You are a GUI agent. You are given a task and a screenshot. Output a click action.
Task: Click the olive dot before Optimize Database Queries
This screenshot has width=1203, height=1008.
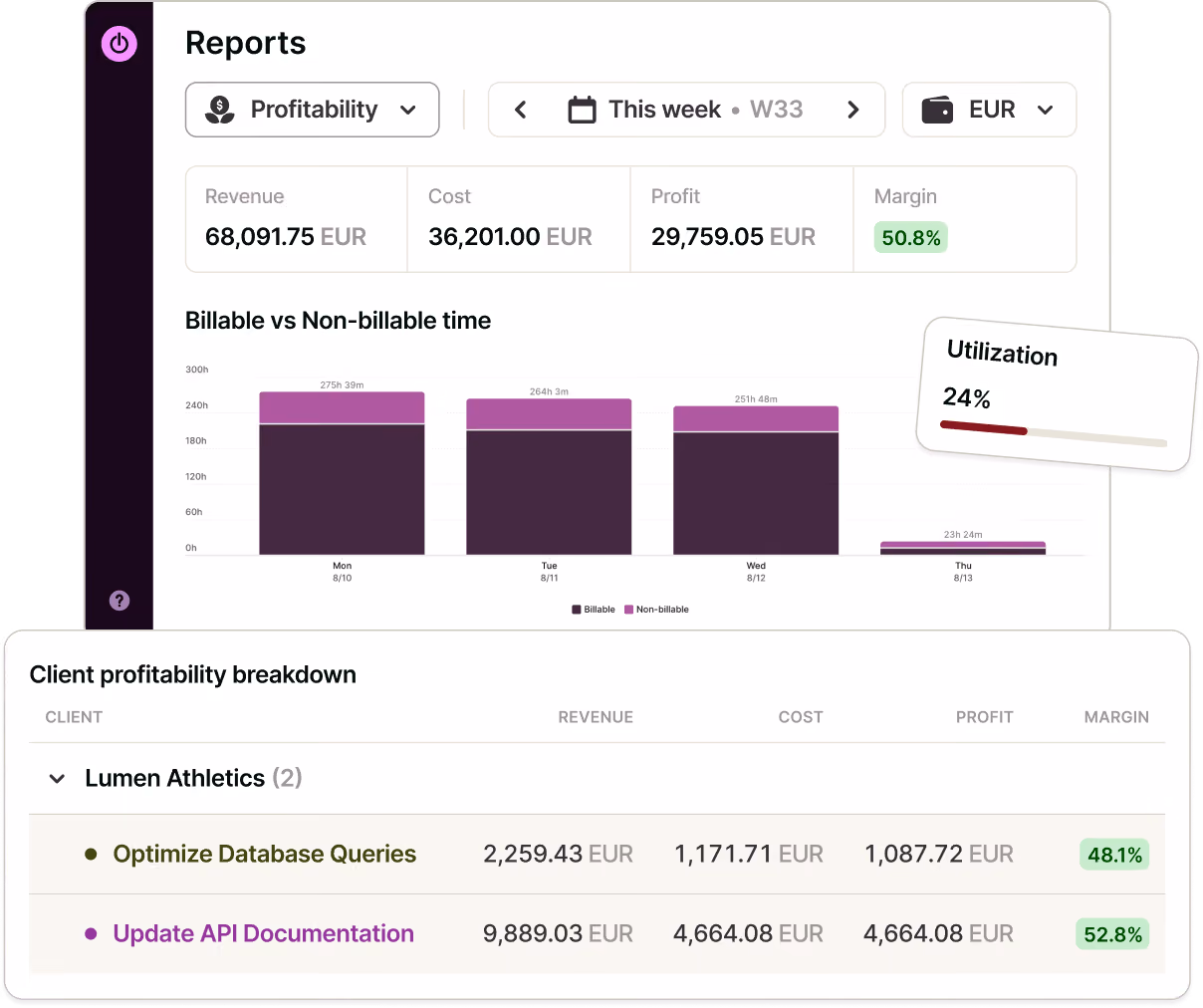click(x=91, y=854)
